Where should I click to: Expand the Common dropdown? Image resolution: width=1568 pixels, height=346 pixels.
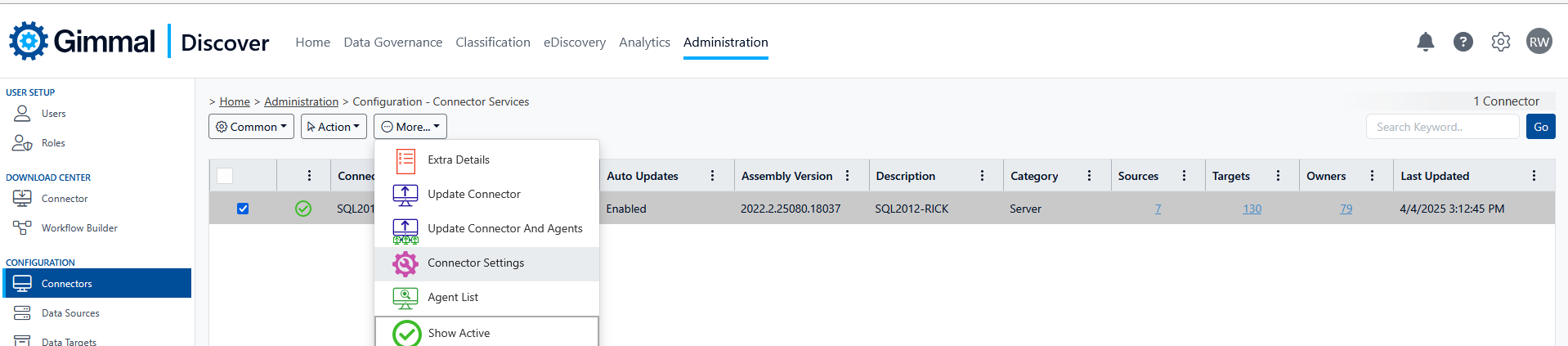pos(251,127)
